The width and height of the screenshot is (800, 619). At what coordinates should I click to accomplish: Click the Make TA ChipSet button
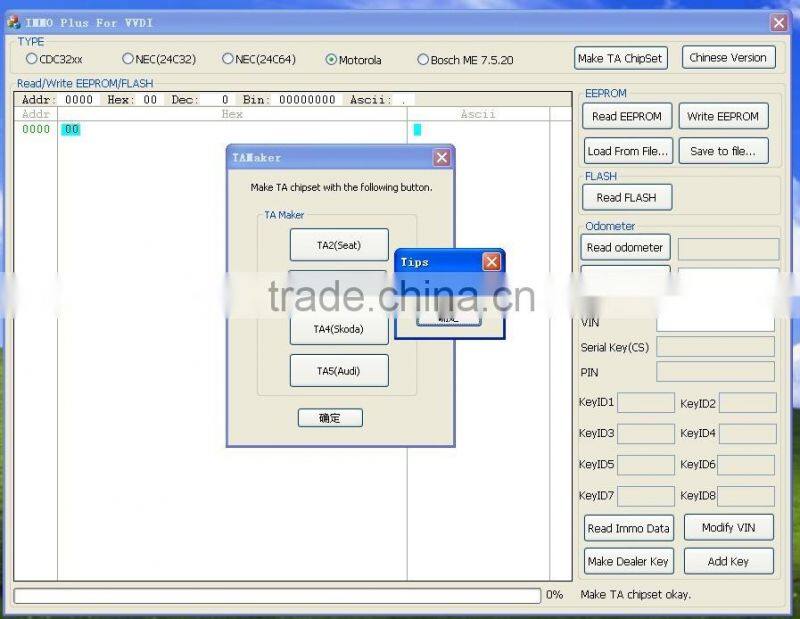pyautogui.click(x=620, y=58)
